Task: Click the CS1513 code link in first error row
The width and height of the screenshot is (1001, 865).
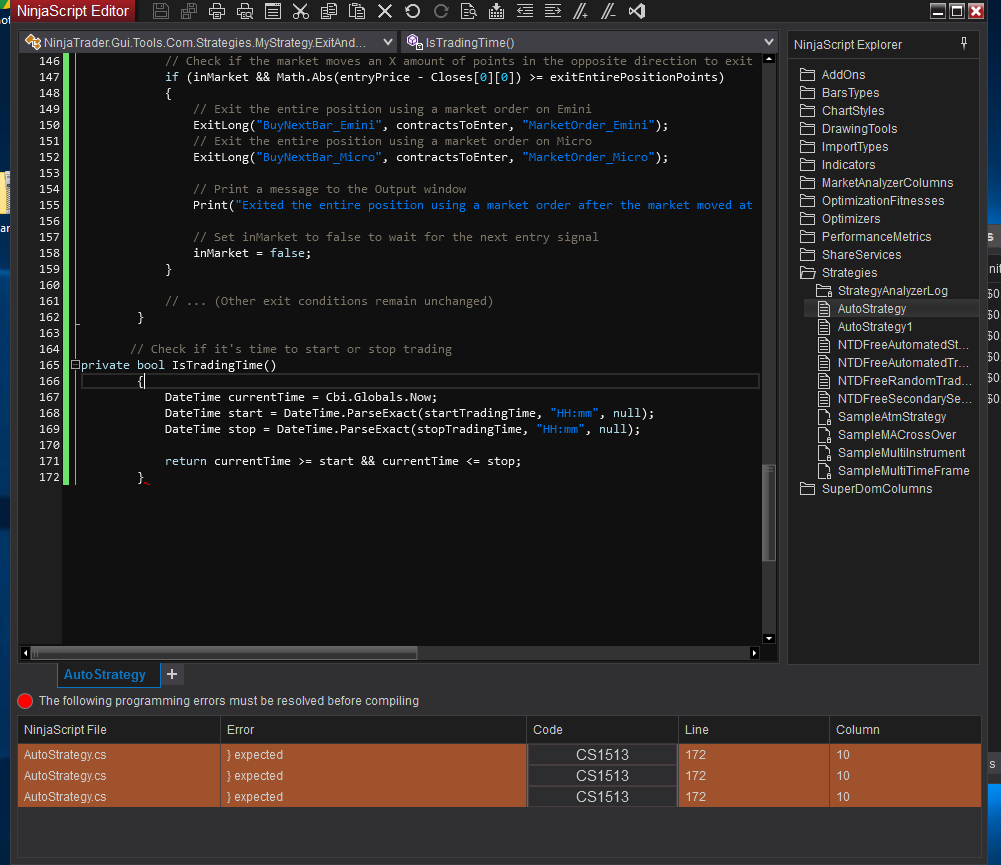Action: pos(602,755)
